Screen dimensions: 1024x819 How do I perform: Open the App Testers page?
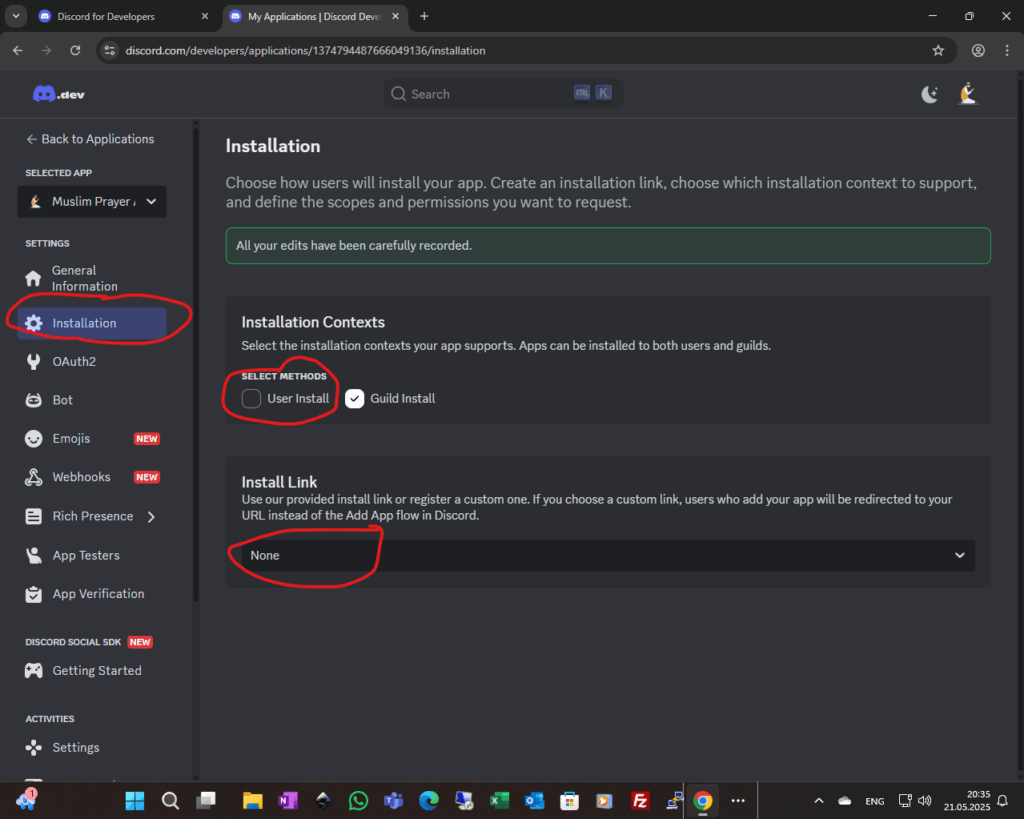pos(92,556)
